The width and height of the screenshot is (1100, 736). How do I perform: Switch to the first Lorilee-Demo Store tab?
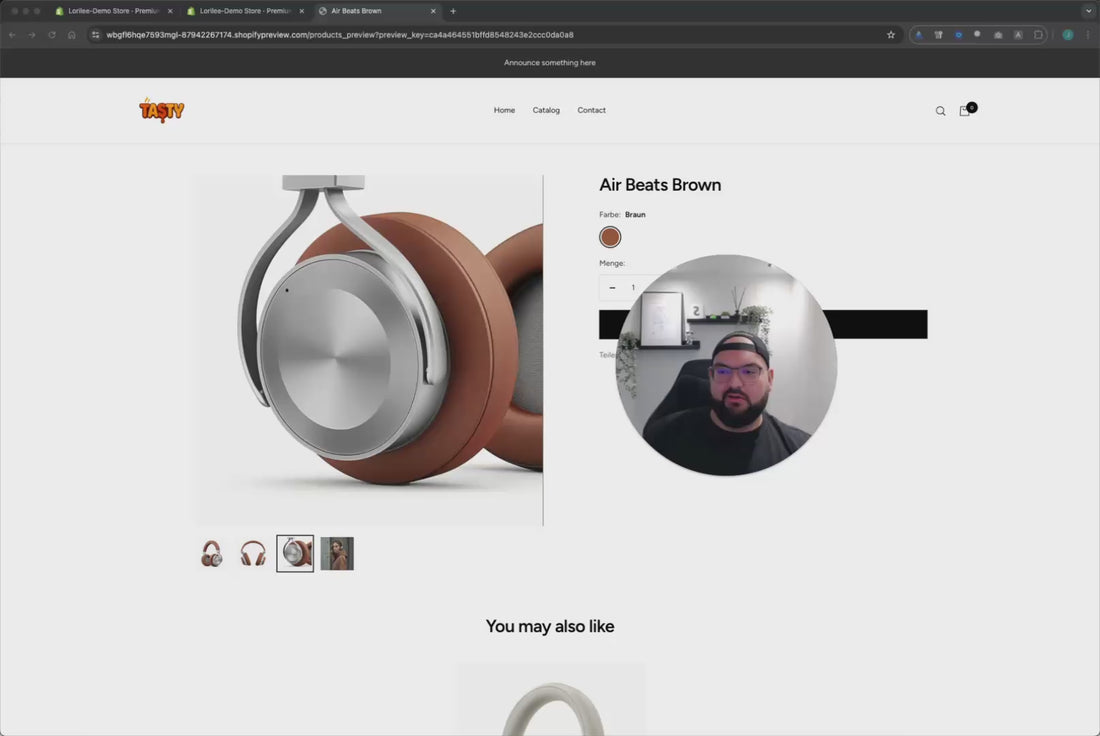point(112,11)
